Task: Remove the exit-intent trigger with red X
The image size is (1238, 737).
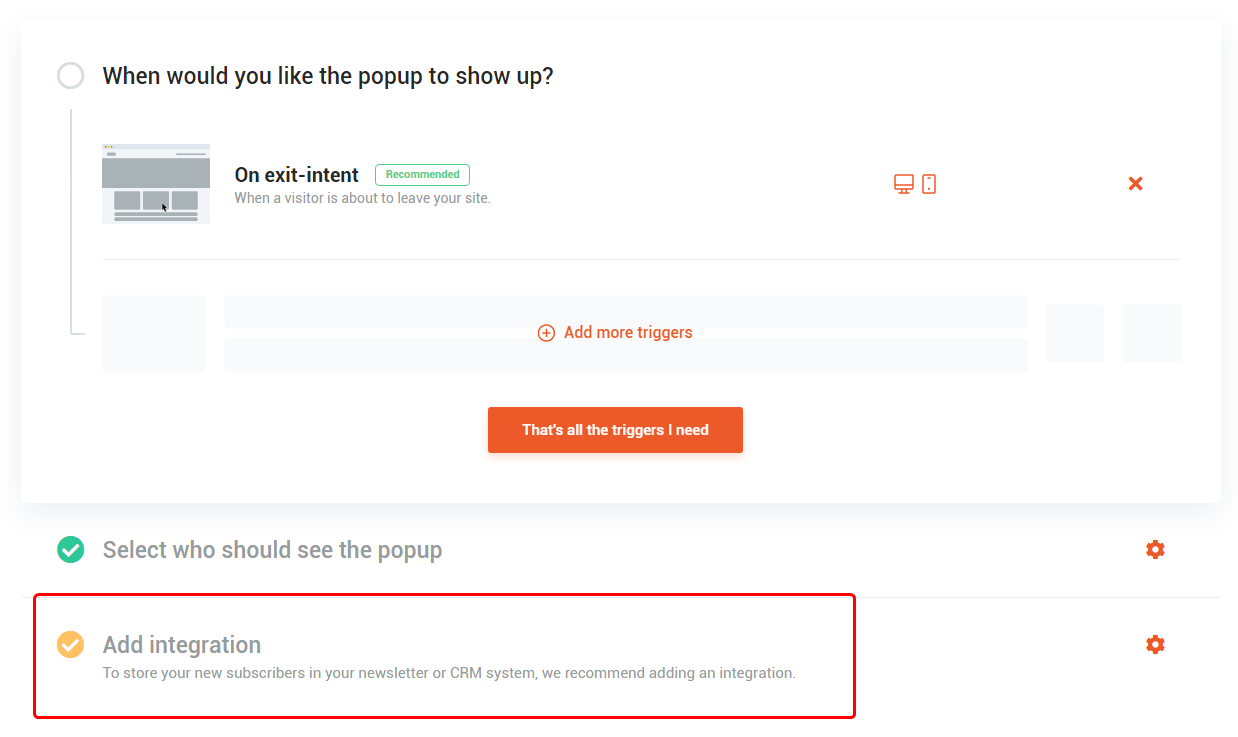Action: (x=1135, y=183)
